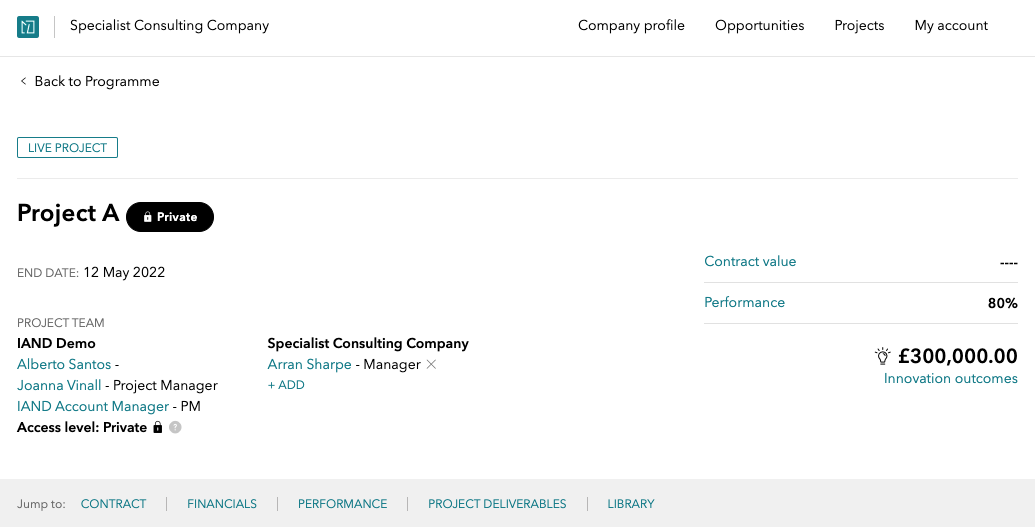Click the IAND Account Manager link
This screenshot has width=1035, height=527.
click(x=93, y=407)
